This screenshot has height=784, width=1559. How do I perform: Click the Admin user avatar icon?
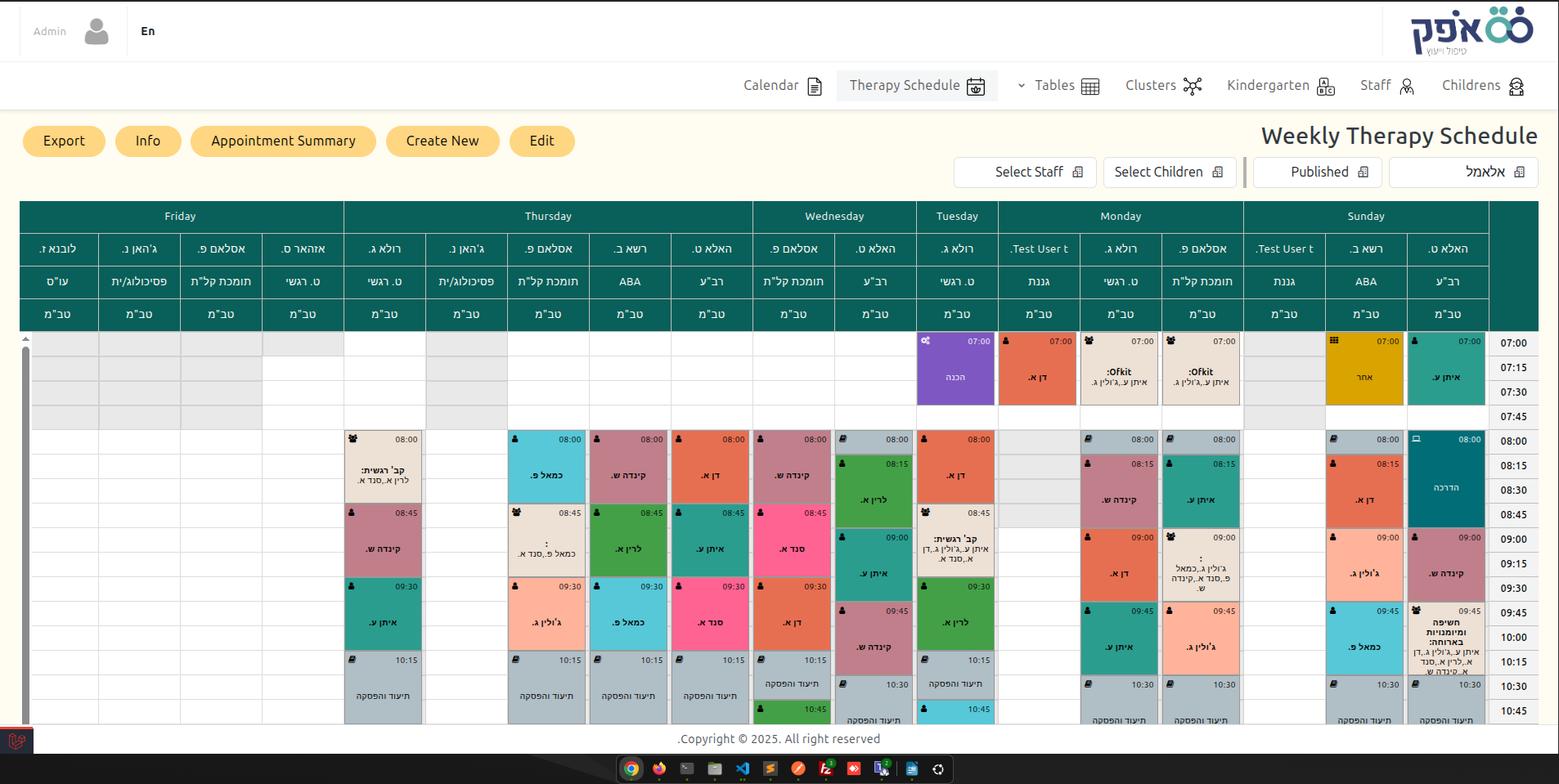tap(97, 32)
